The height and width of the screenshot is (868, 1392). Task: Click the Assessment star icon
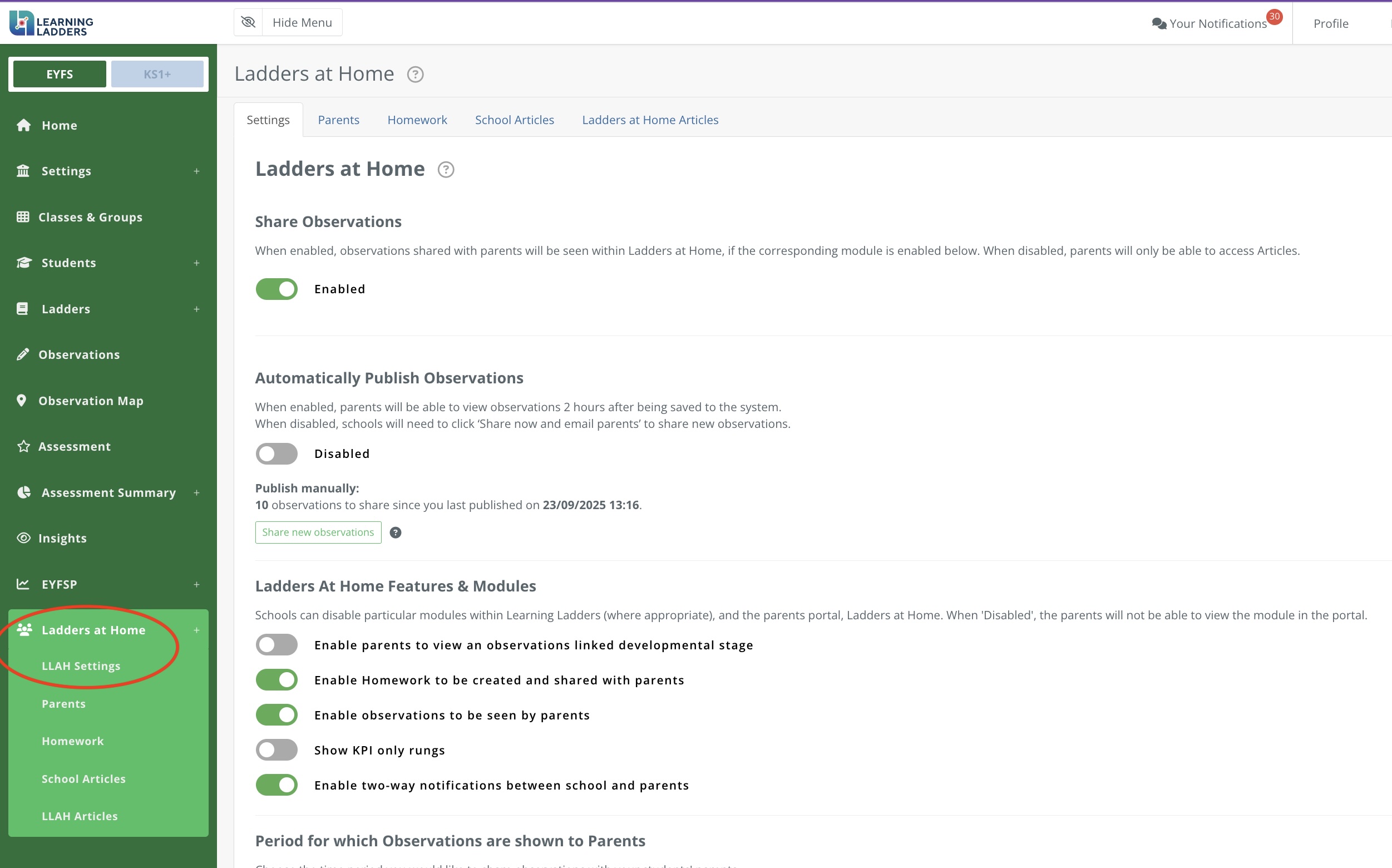[23, 447]
